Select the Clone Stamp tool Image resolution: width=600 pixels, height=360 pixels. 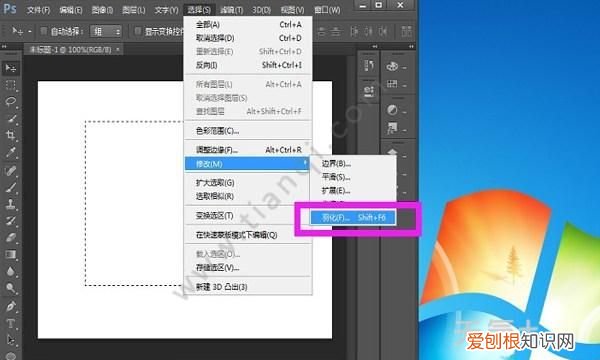pyautogui.click(x=11, y=204)
